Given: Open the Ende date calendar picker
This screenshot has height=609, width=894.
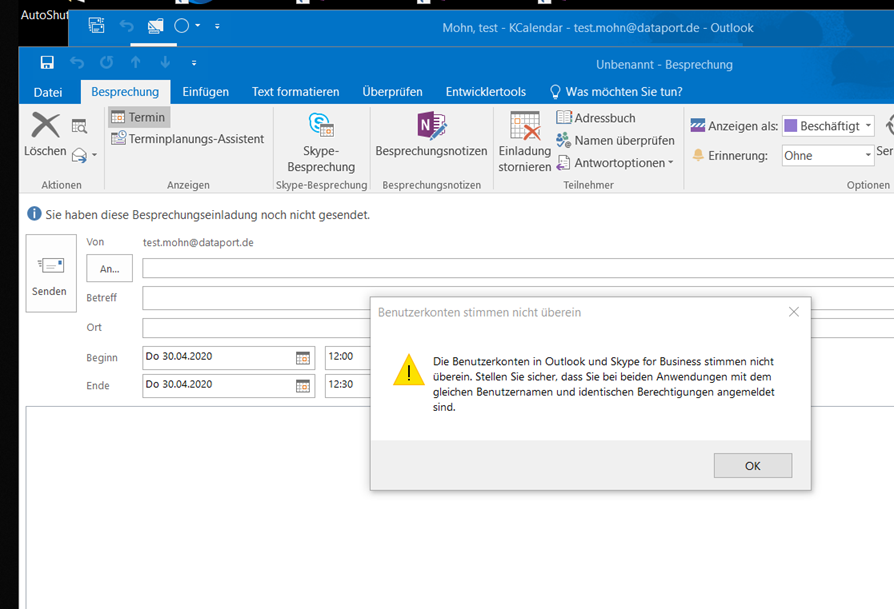Looking at the screenshot, I should (303, 386).
